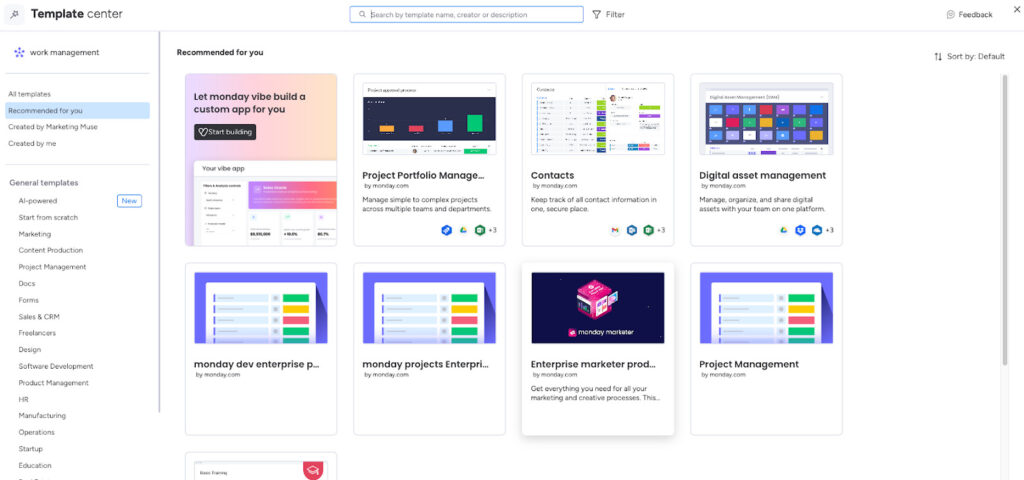
Task: Click the New badge beside AI-powered
Action: coord(129,200)
